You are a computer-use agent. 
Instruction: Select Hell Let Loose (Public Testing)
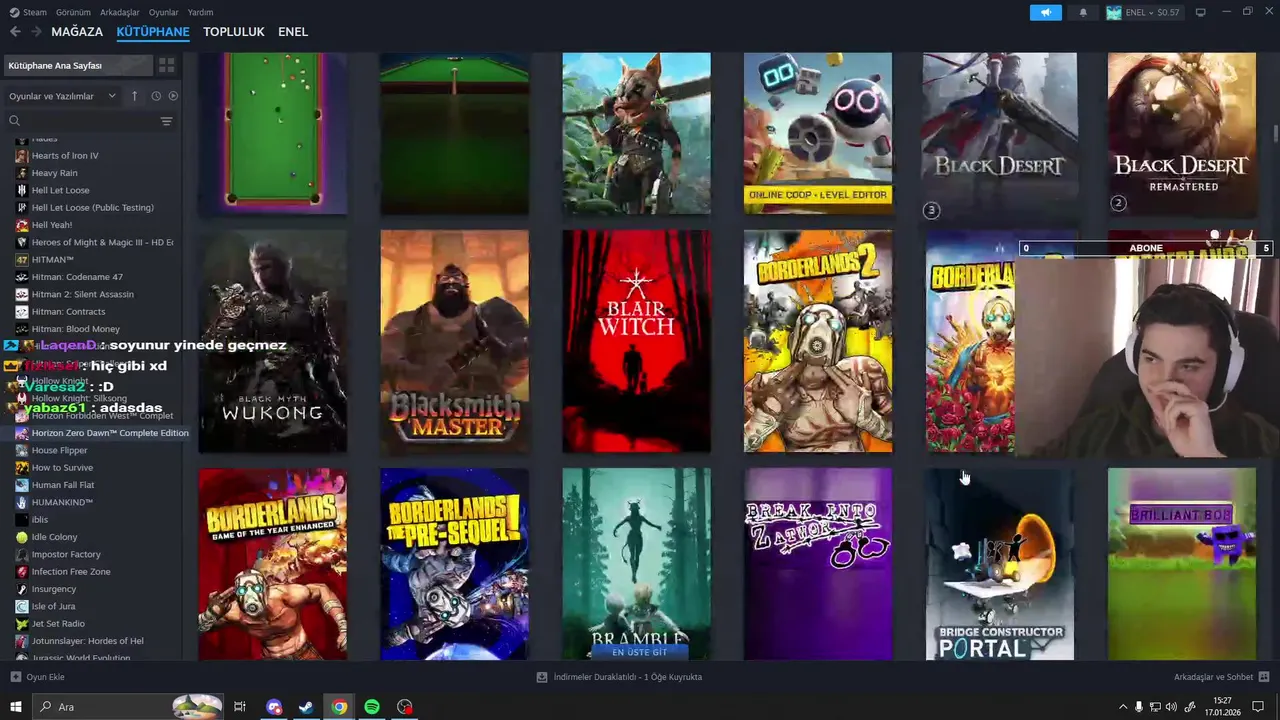click(x=91, y=207)
